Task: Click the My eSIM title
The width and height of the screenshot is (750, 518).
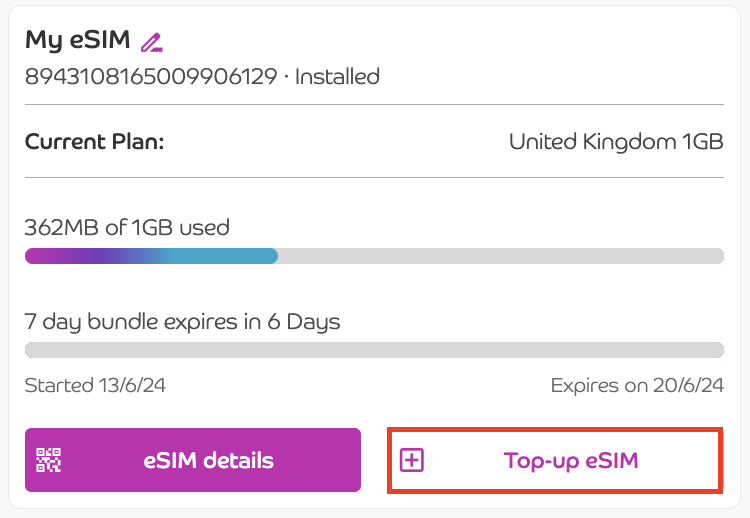Action: (x=78, y=41)
